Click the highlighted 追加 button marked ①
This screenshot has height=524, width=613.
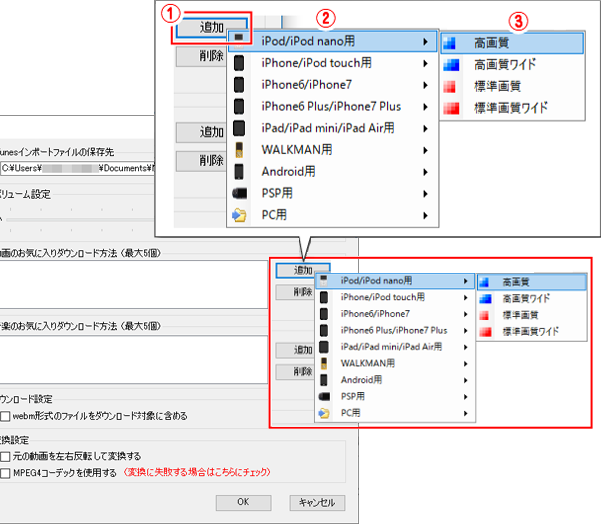pos(211,29)
